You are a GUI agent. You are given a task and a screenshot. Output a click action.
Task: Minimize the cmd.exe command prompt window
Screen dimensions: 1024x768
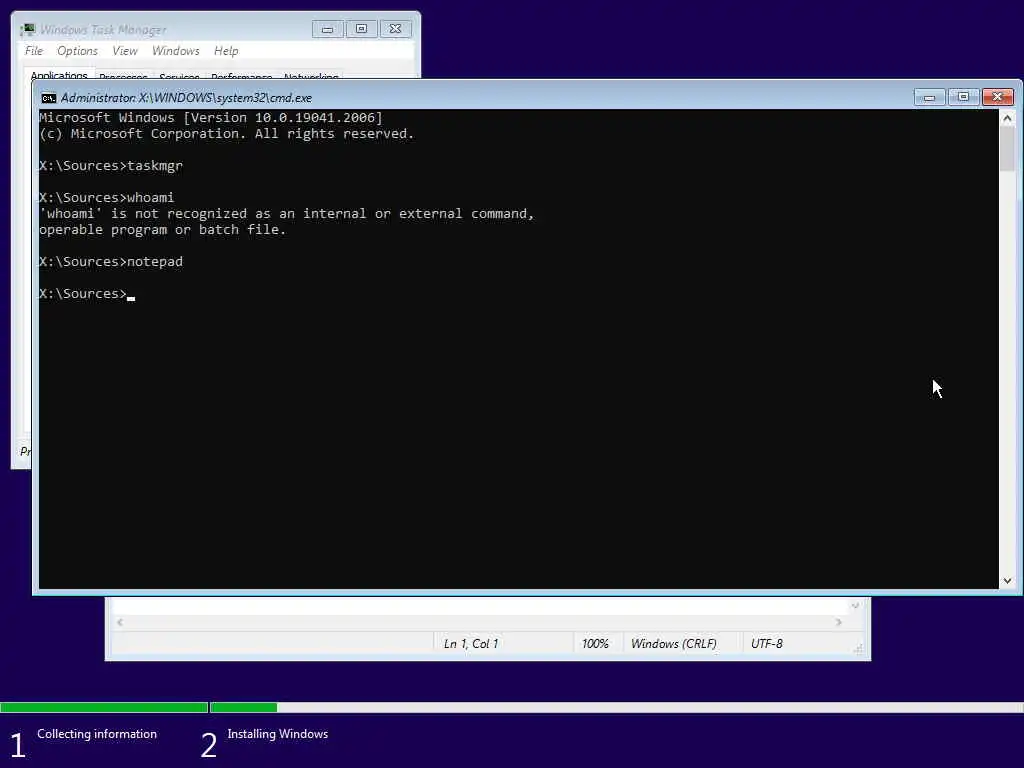click(x=929, y=97)
